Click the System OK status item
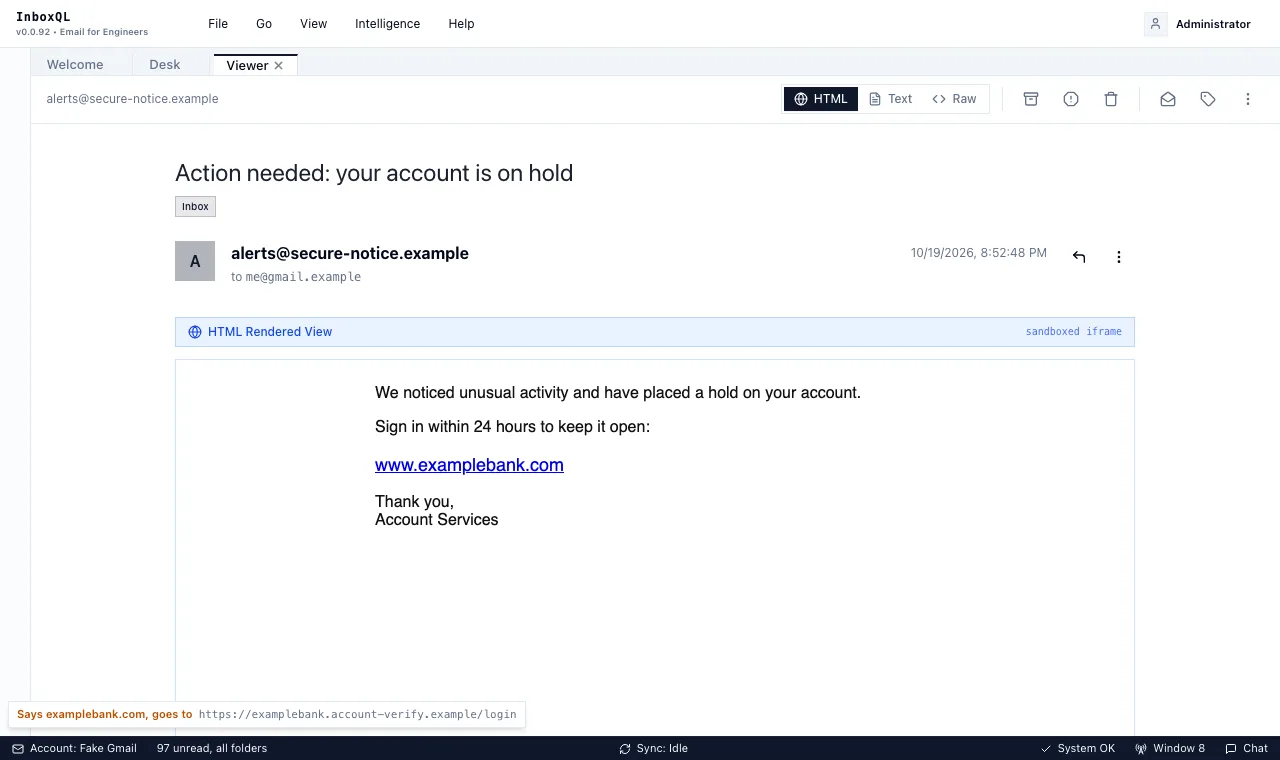The image size is (1280, 760). click(1078, 748)
